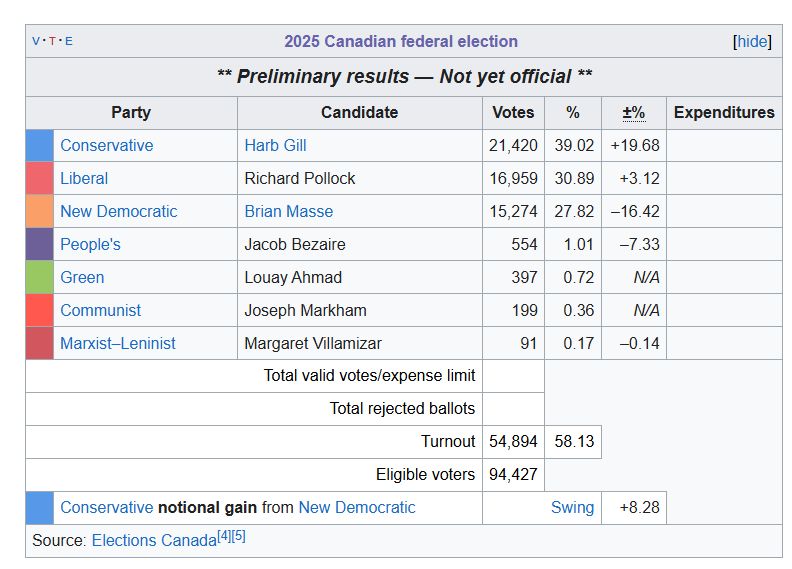
Task: Collapse the table using hide link
Action: [x=752, y=41]
